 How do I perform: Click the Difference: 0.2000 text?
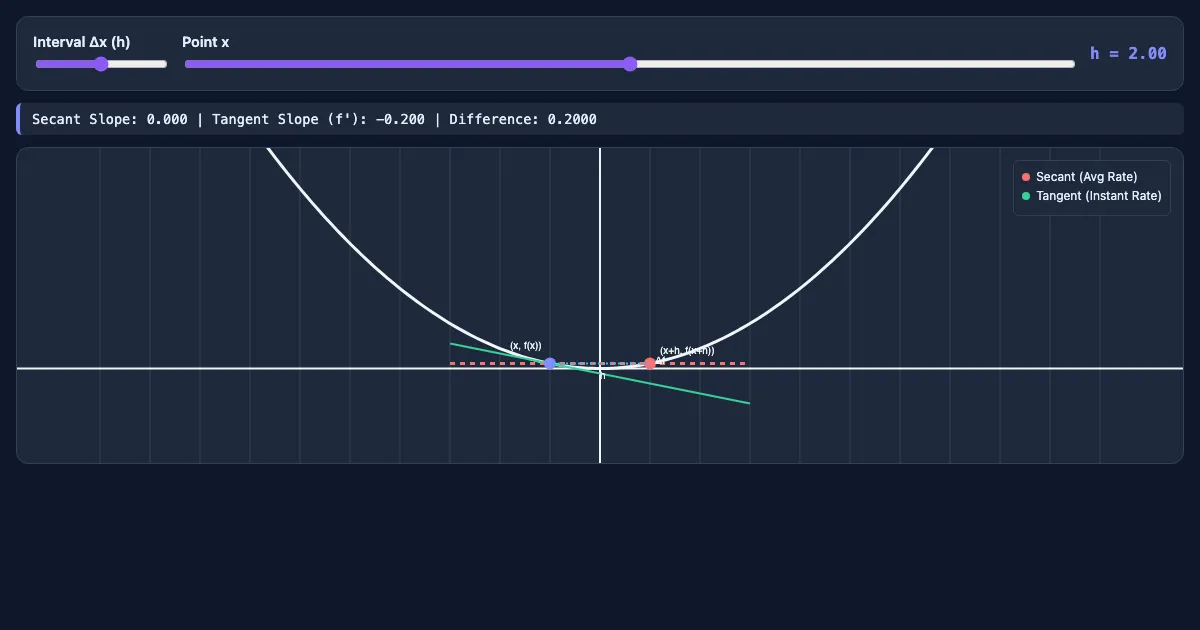coord(523,119)
